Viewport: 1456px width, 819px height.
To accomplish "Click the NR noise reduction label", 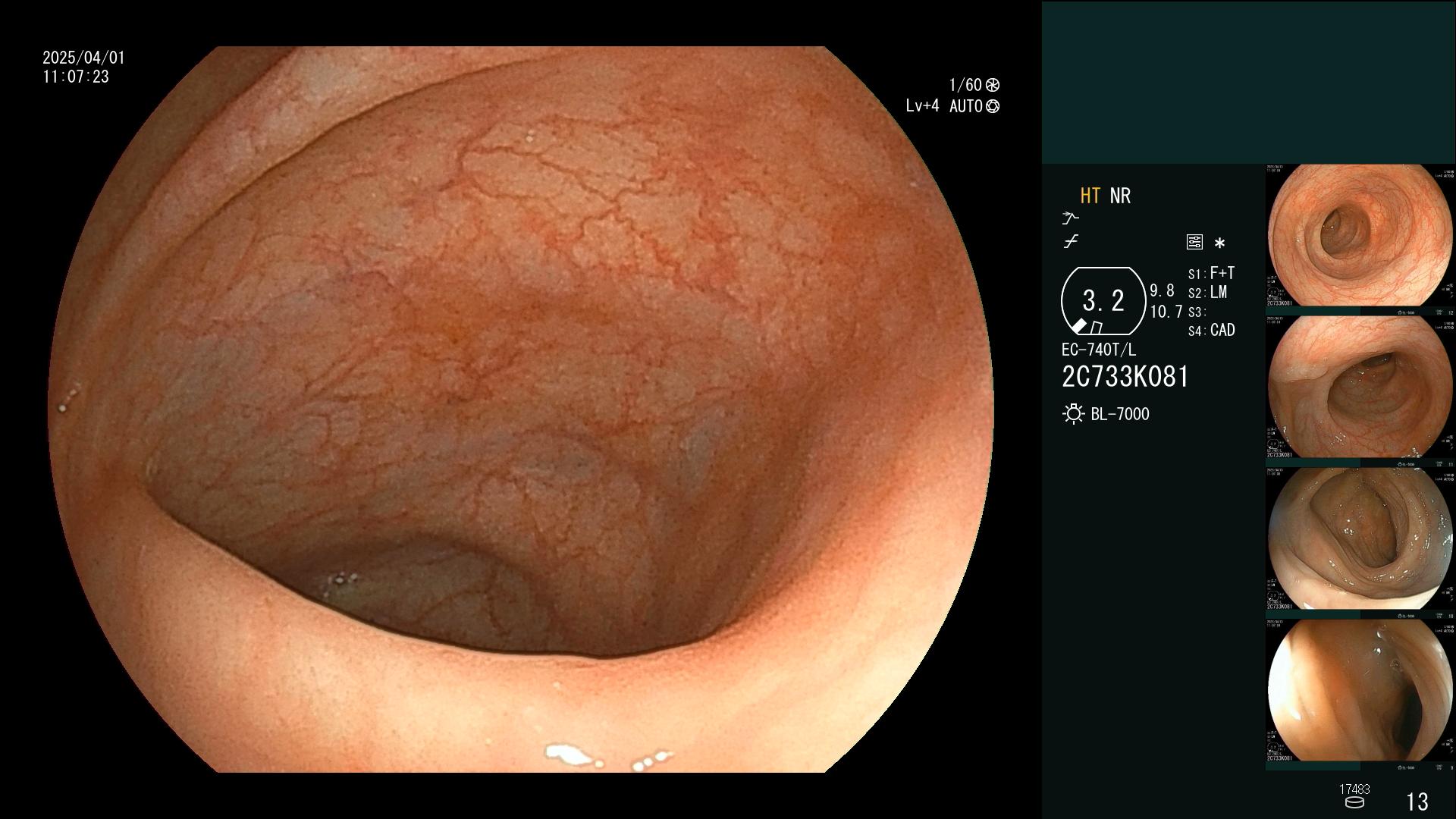I will click(x=1120, y=196).
